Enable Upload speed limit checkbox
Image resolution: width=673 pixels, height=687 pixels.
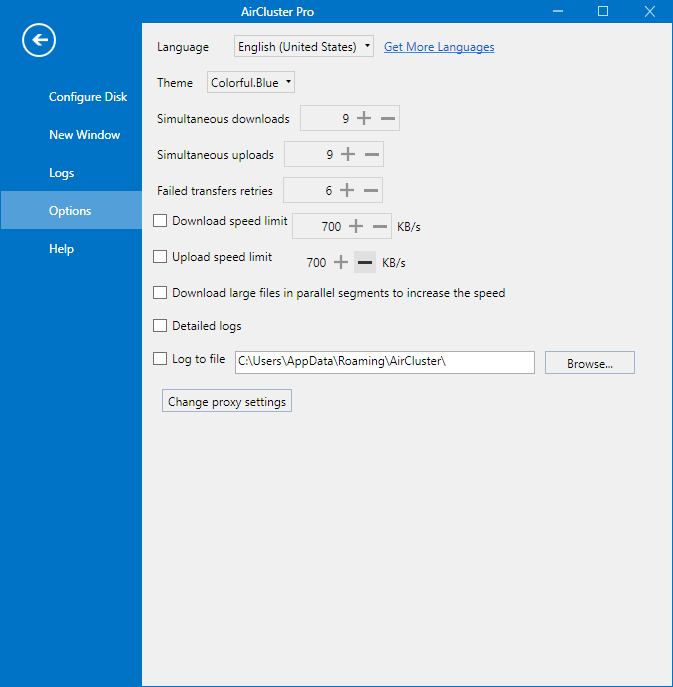click(160, 256)
